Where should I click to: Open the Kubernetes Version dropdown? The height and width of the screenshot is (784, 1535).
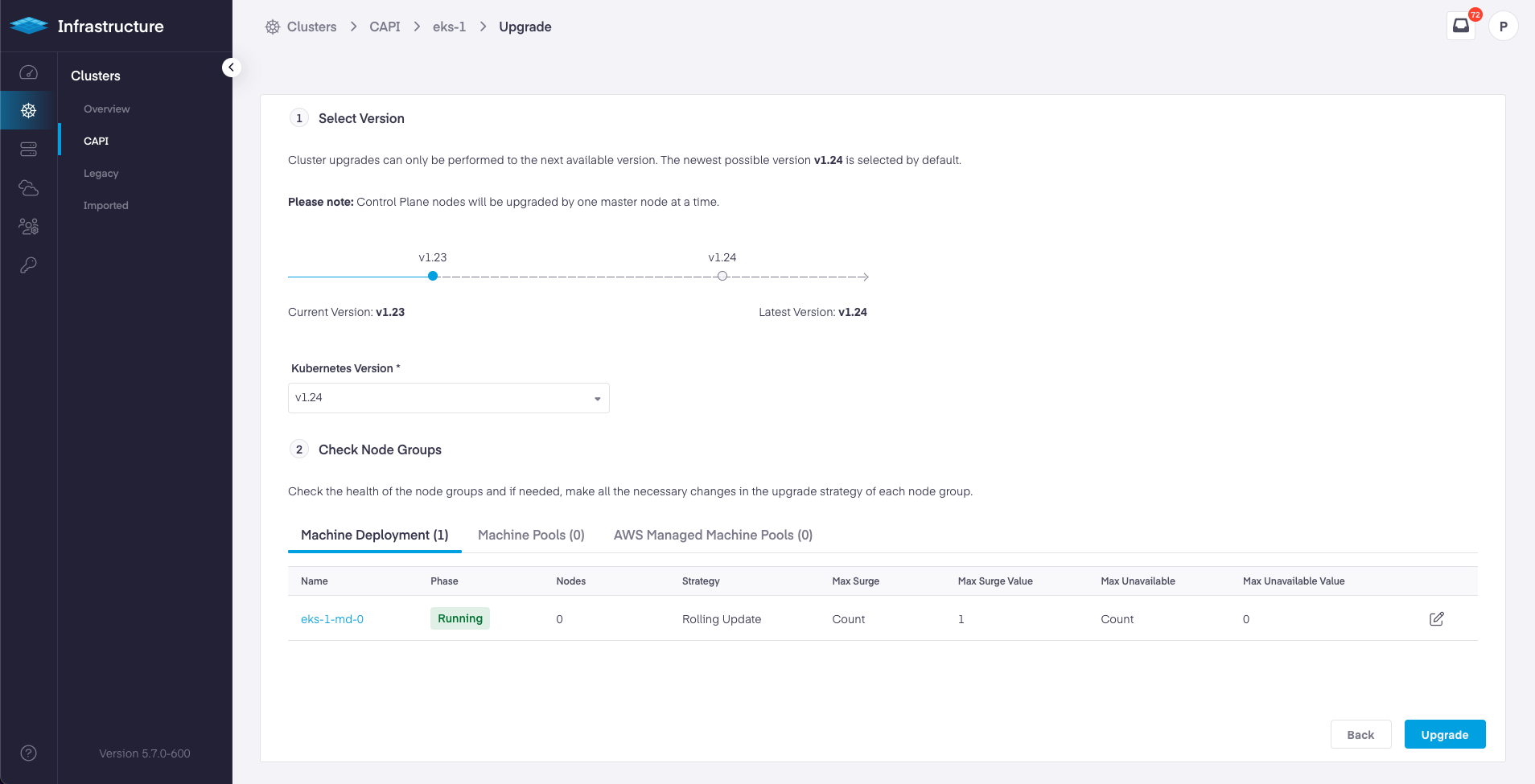pos(448,398)
